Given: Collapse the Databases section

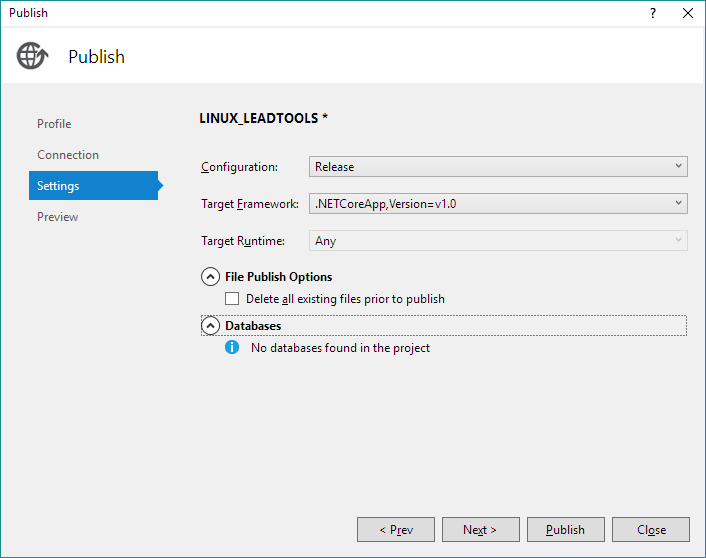Looking at the screenshot, I should click(210, 326).
